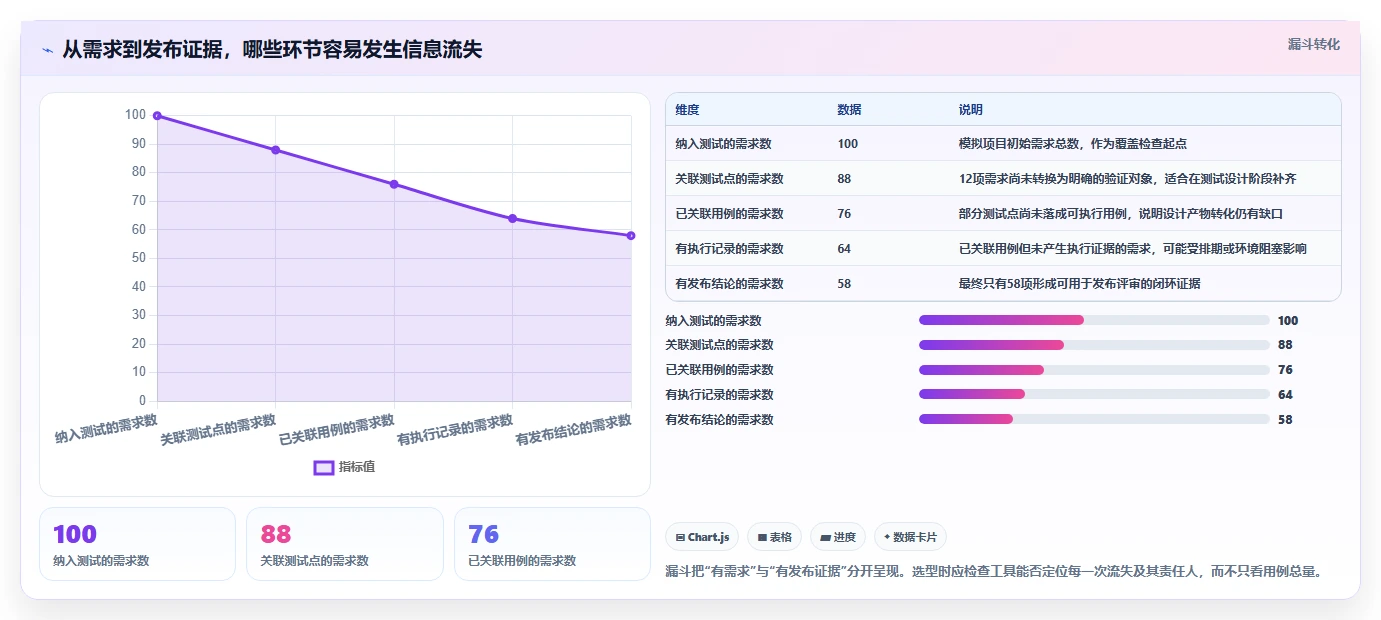This screenshot has height=620, width=1381.
Task: Click x-axis label 有执行记录的需求数
Action: coord(455,430)
